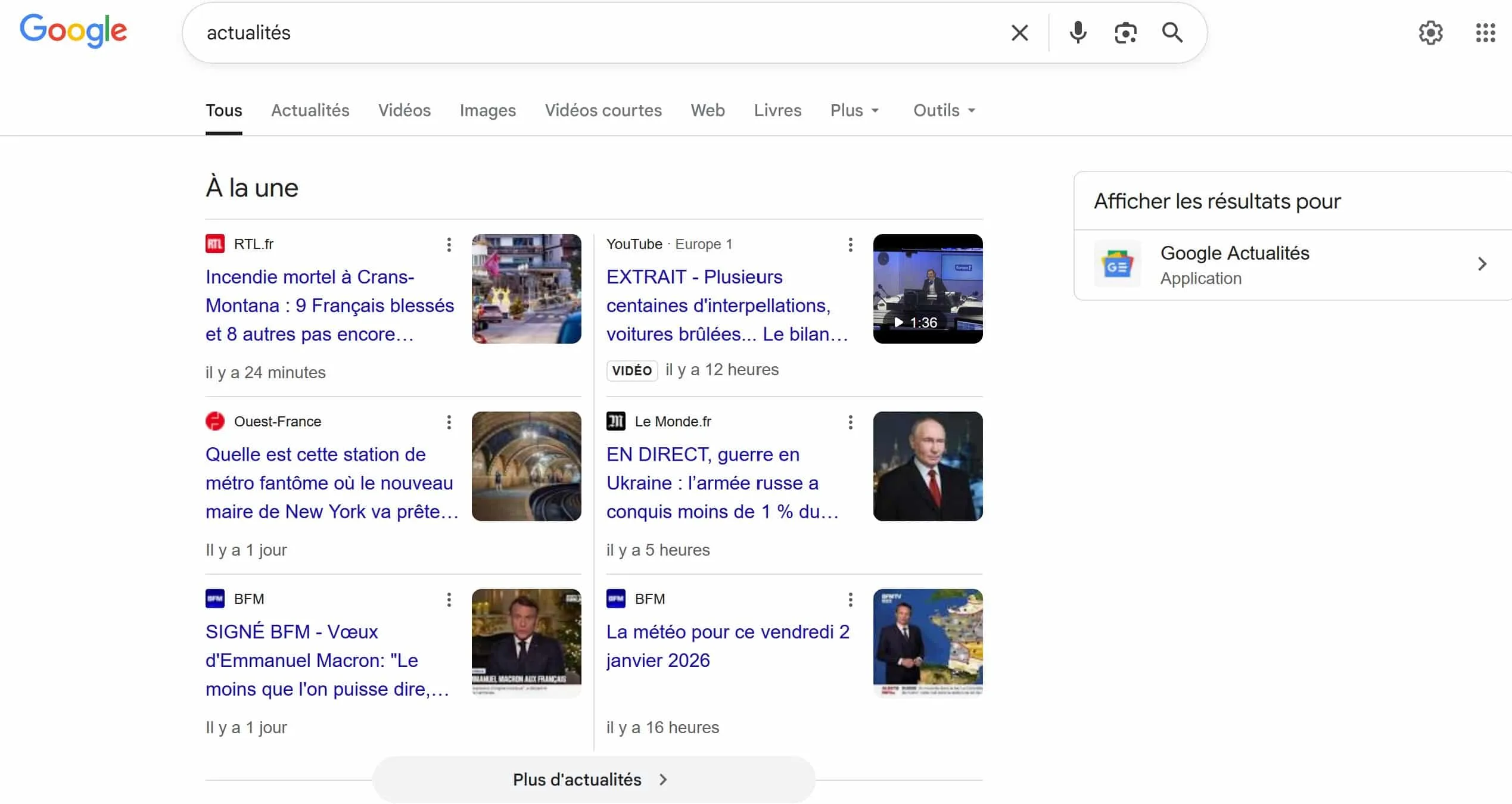Click the 'il y a 16 heures' timestamp
Image resolution: width=1512 pixels, height=804 pixels.
tap(663, 728)
